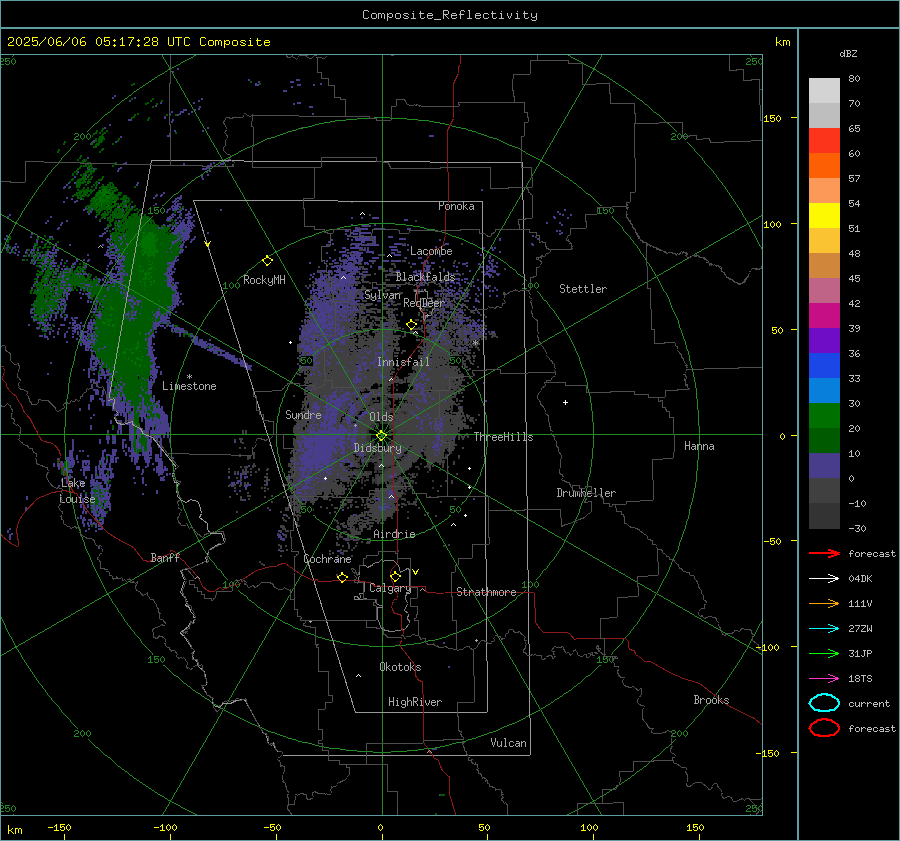The height and width of the screenshot is (841, 900).
Task: Click the dBZ legend heading
Action: pyautogui.click(x=848, y=53)
